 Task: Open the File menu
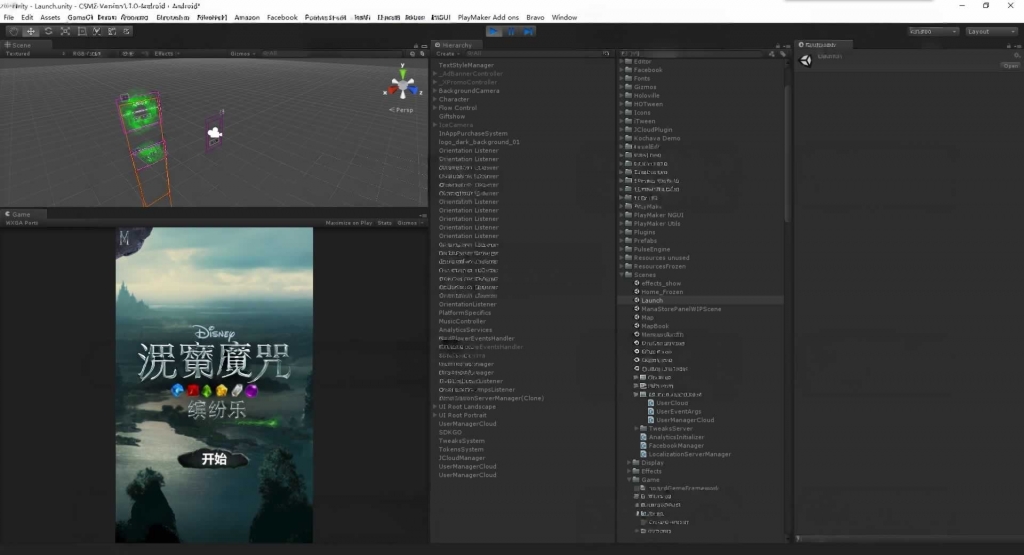click(x=8, y=18)
